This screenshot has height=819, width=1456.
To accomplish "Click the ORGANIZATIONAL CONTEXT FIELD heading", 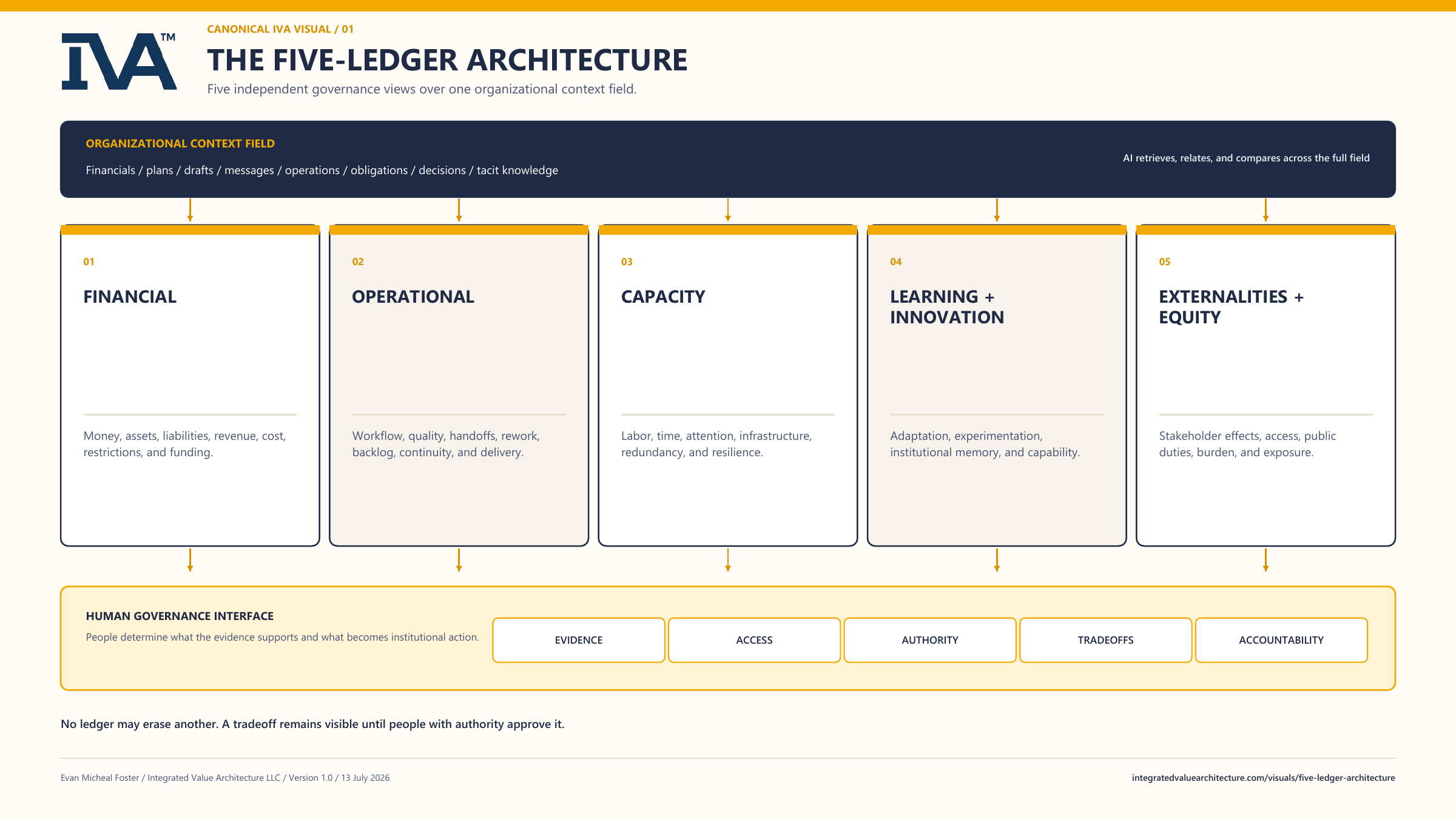I will [180, 144].
